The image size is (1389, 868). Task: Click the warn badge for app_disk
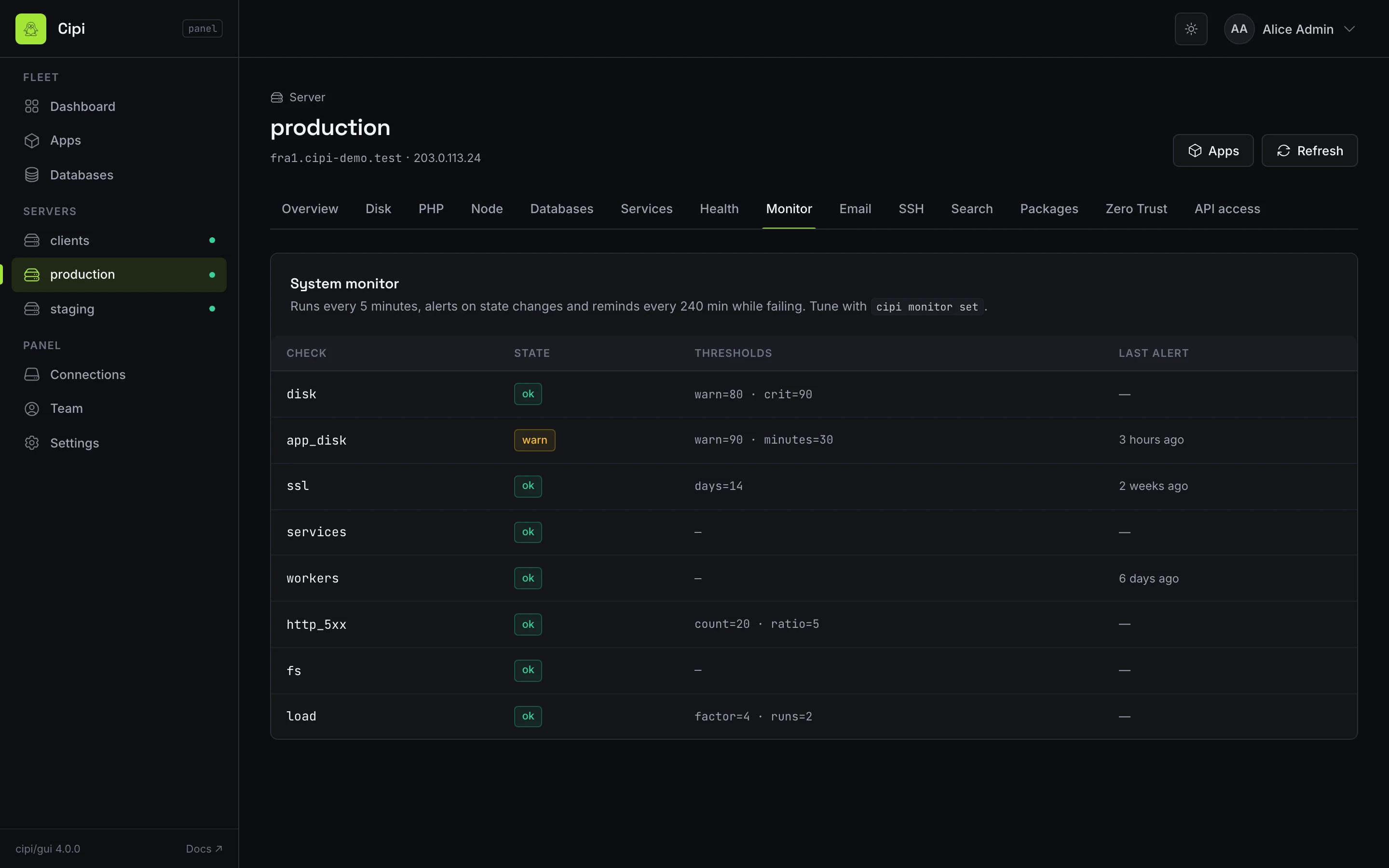coord(534,440)
